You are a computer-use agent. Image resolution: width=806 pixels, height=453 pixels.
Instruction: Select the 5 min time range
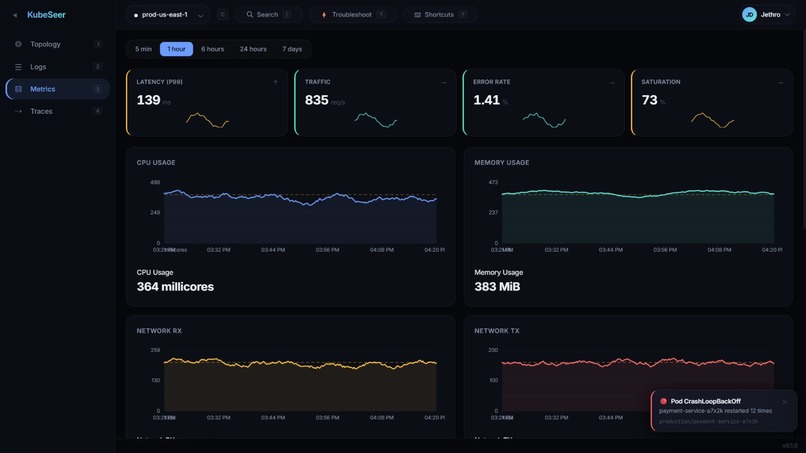pyautogui.click(x=143, y=49)
